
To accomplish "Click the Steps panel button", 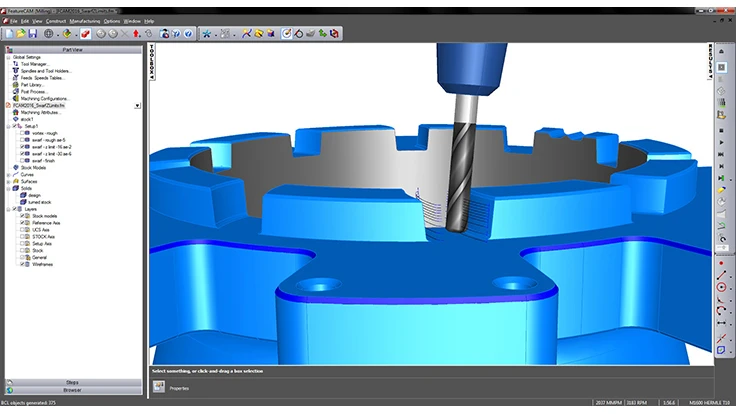I will pyautogui.click(x=72, y=382).
